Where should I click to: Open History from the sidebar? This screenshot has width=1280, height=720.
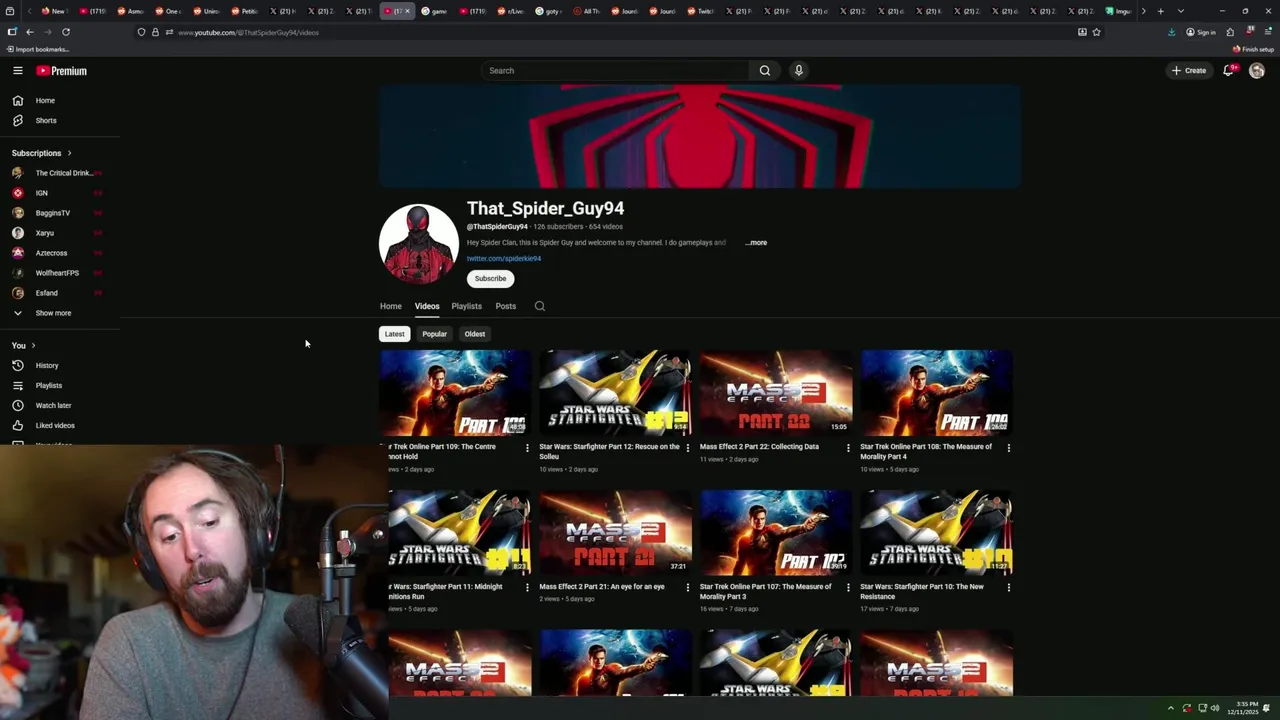(x=47, y=365)
